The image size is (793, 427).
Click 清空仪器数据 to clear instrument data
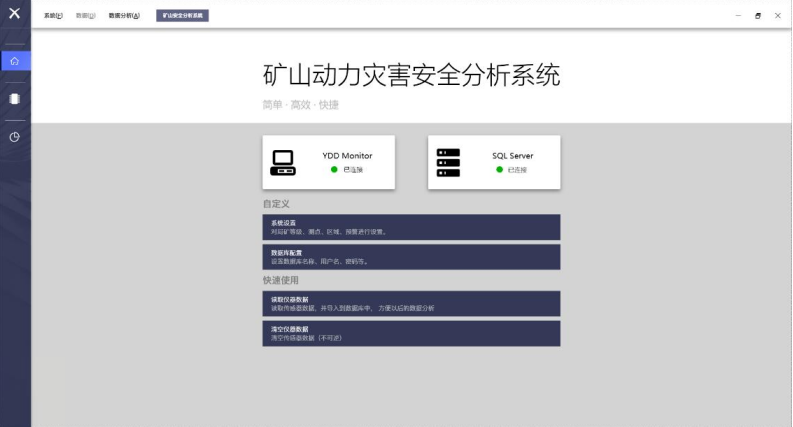(x=411, y=333)
